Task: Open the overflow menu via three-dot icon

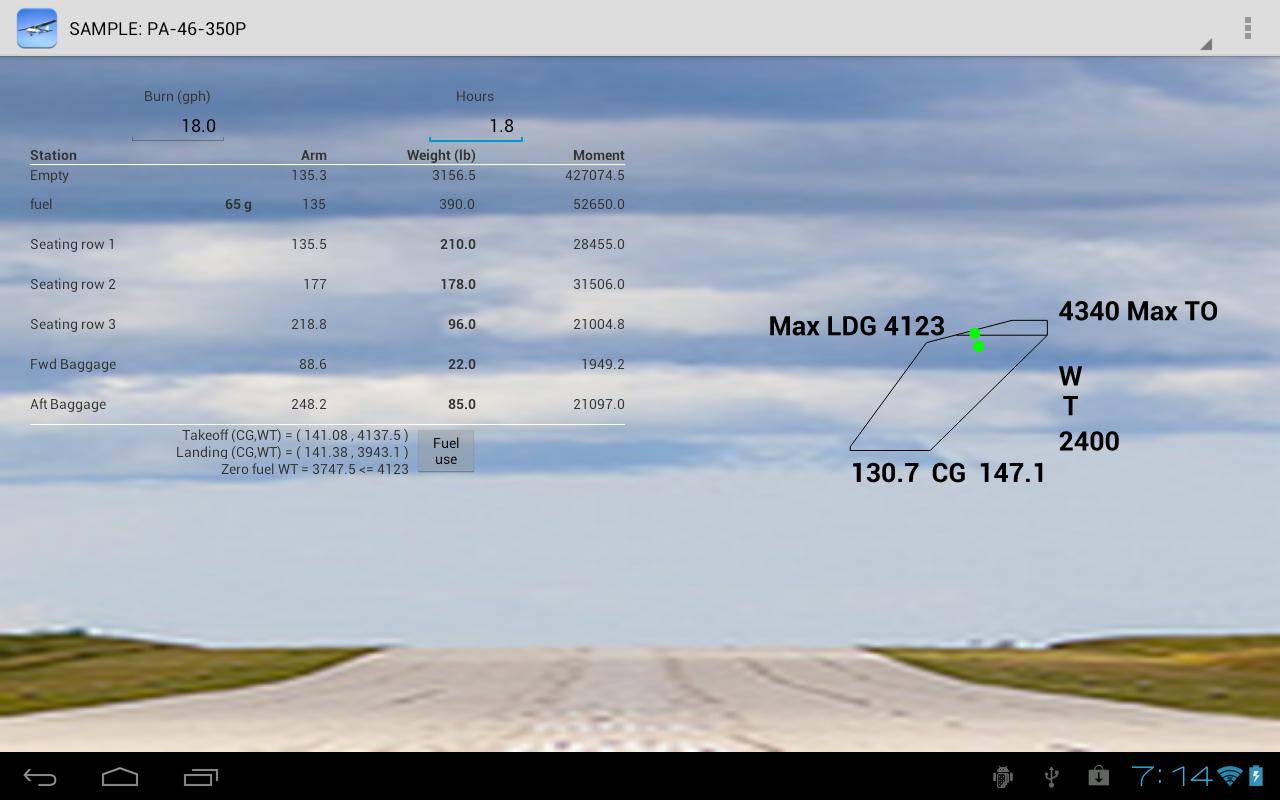Action: [1247, 28]
